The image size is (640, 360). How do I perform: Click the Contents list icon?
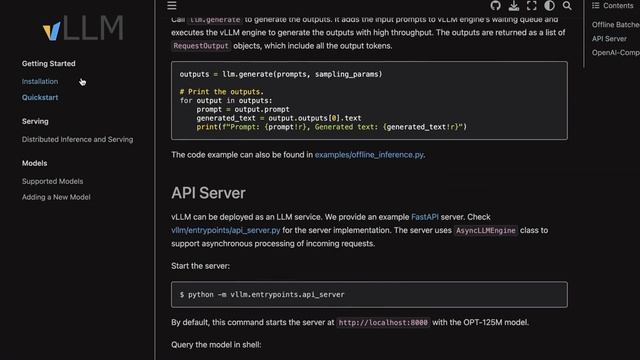point(596,5)
